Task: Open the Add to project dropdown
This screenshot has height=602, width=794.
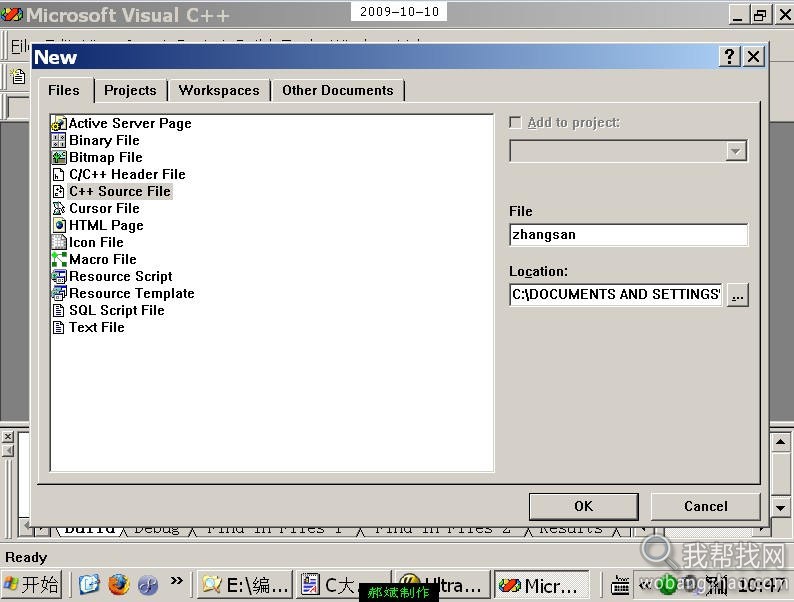Action: (x=736, y=151)
